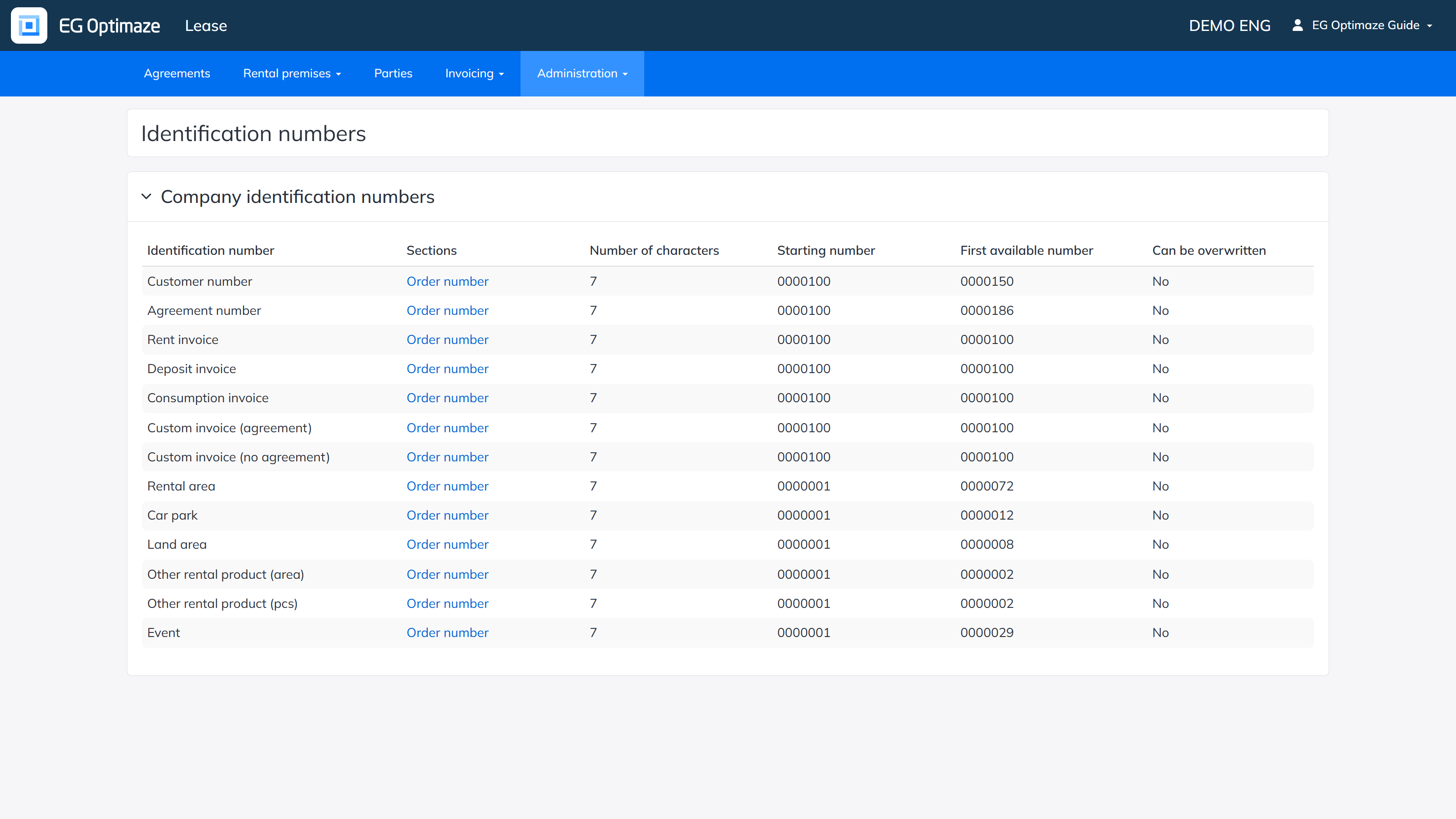1456x819 pixels.
Task: Open Order number link for Rent invoice
Action: point(448,340)
